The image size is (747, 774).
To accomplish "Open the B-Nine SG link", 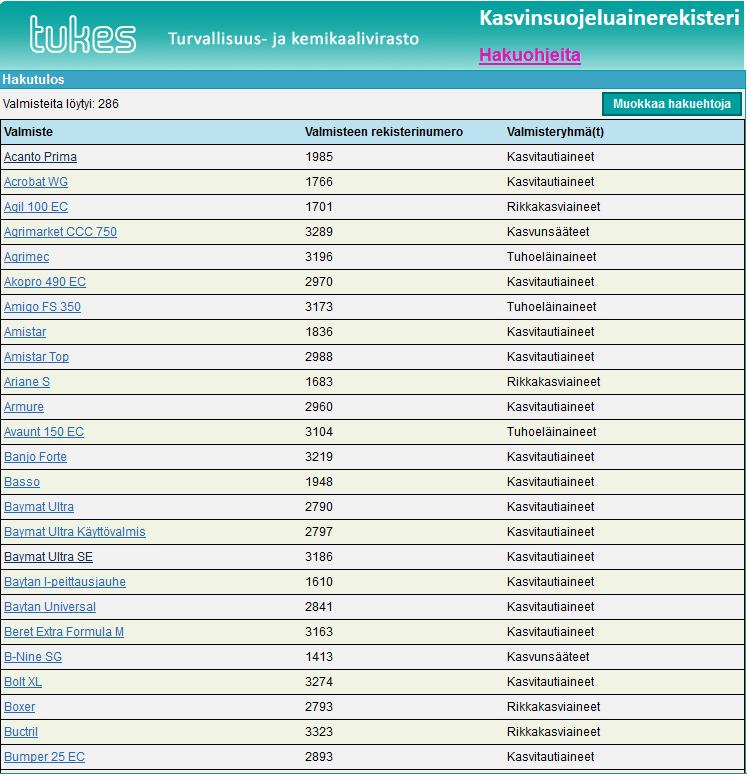I will (33, 657).
